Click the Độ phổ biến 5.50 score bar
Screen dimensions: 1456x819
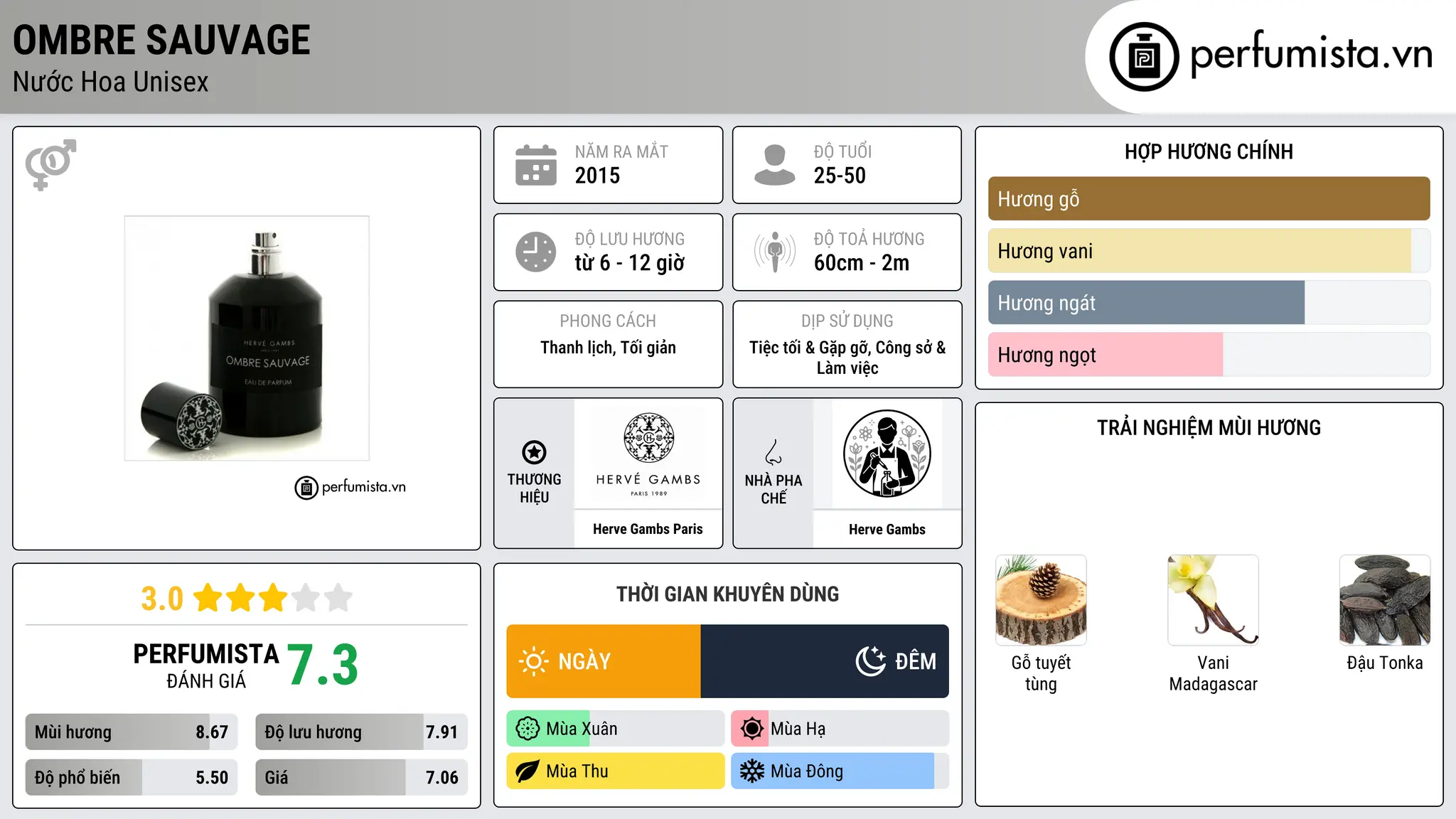click(132, 778)
